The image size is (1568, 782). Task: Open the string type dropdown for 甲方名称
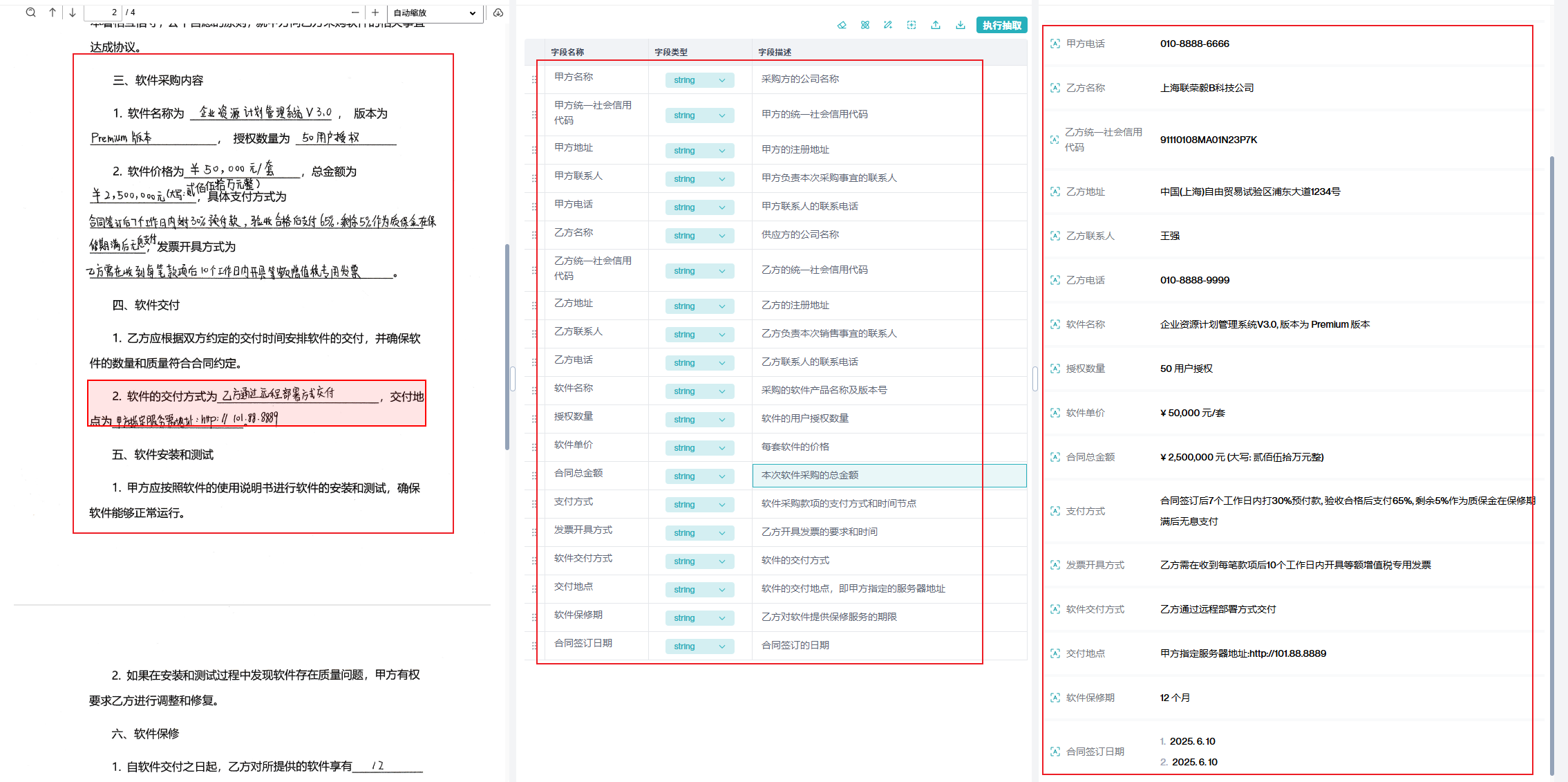click(x=699, y=80)
